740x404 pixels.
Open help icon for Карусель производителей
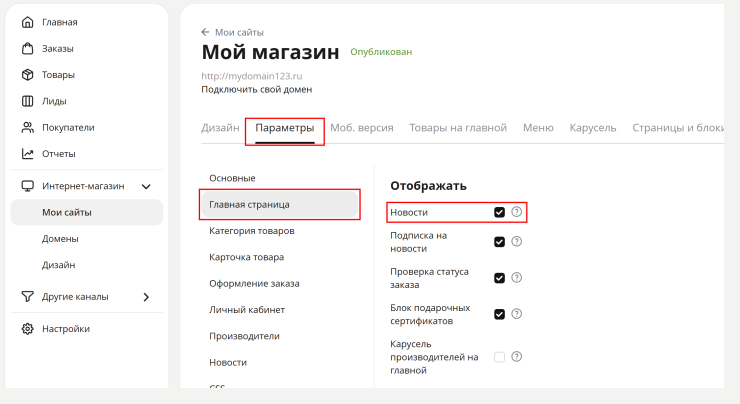(517, 357)
